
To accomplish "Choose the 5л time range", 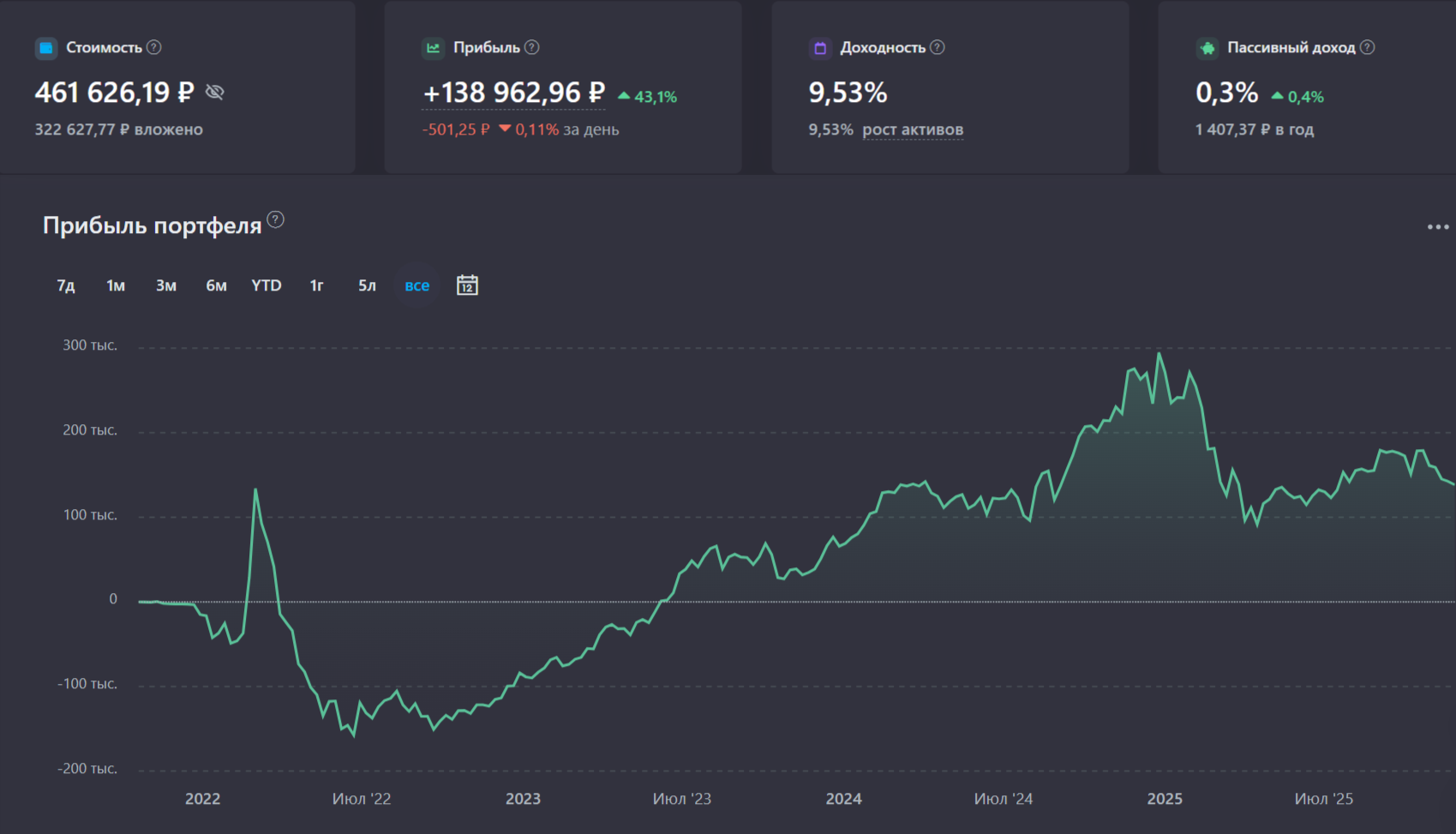I will pyautogui.click(x=367, y=285).
